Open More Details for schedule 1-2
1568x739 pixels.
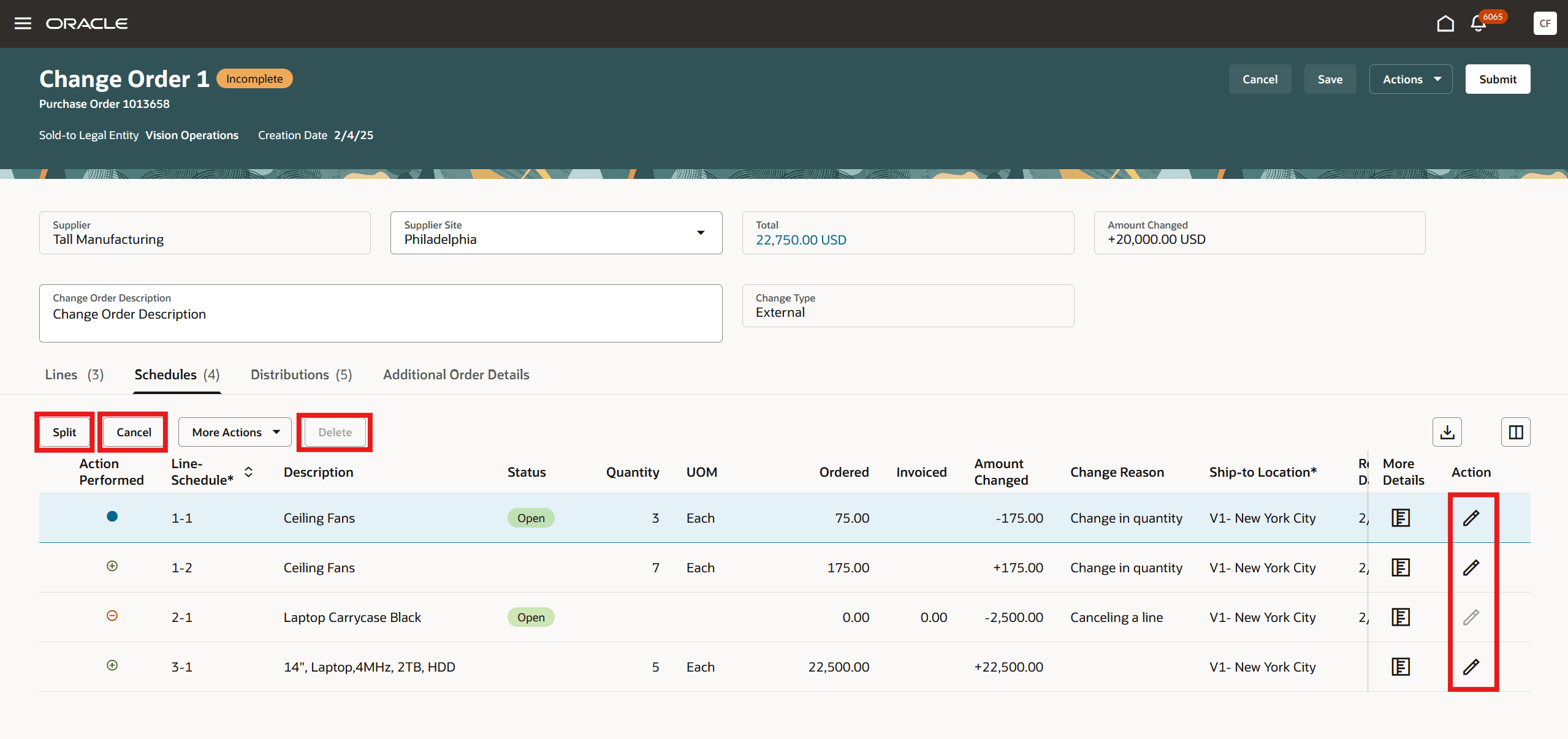[1400, 567]
